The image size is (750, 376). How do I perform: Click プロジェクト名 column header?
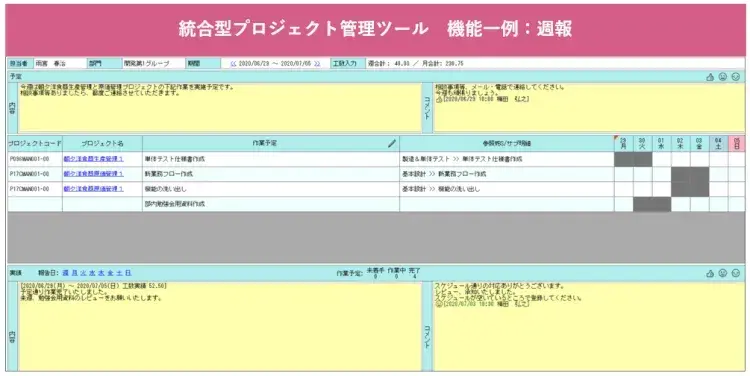102,144
